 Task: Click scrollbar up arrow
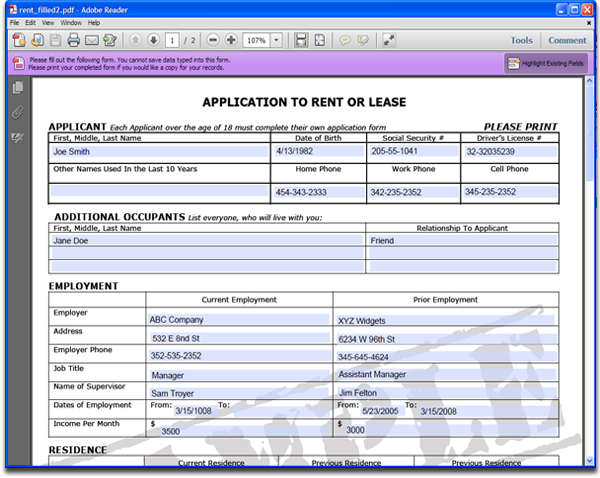pos(589,81)
